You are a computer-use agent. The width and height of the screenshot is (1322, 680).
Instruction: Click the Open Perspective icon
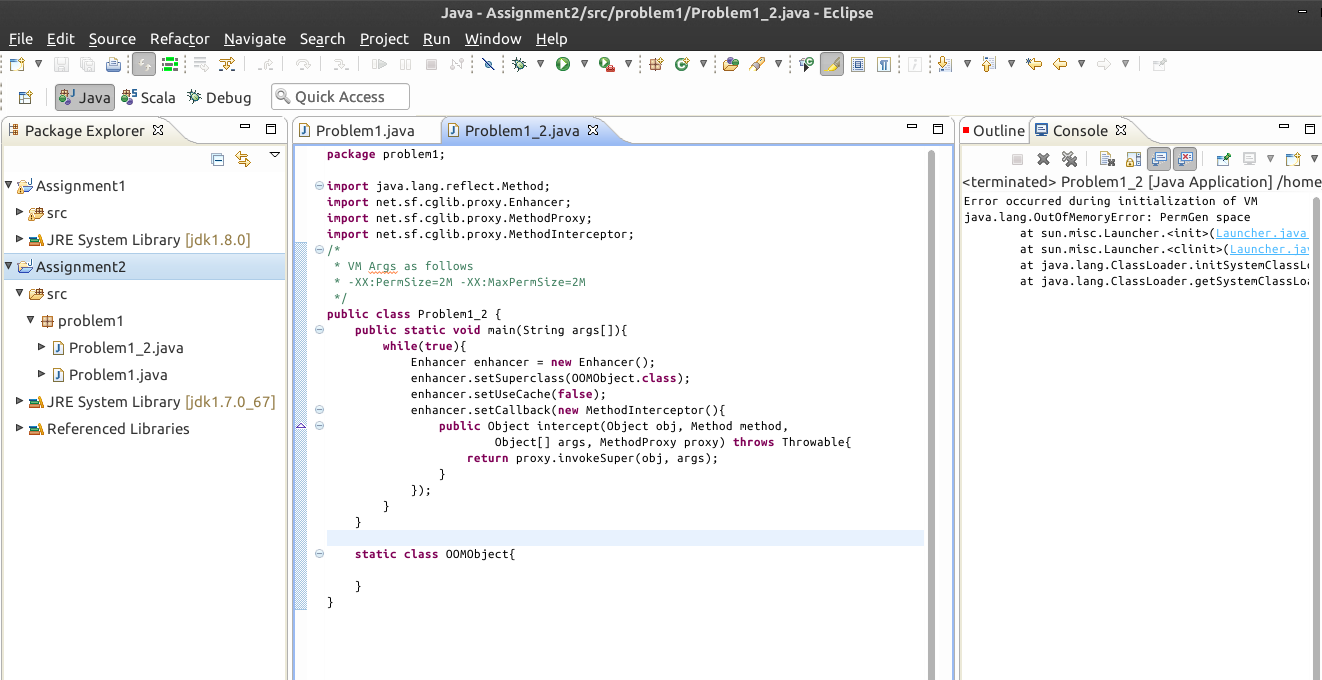(x=26, y=97)
